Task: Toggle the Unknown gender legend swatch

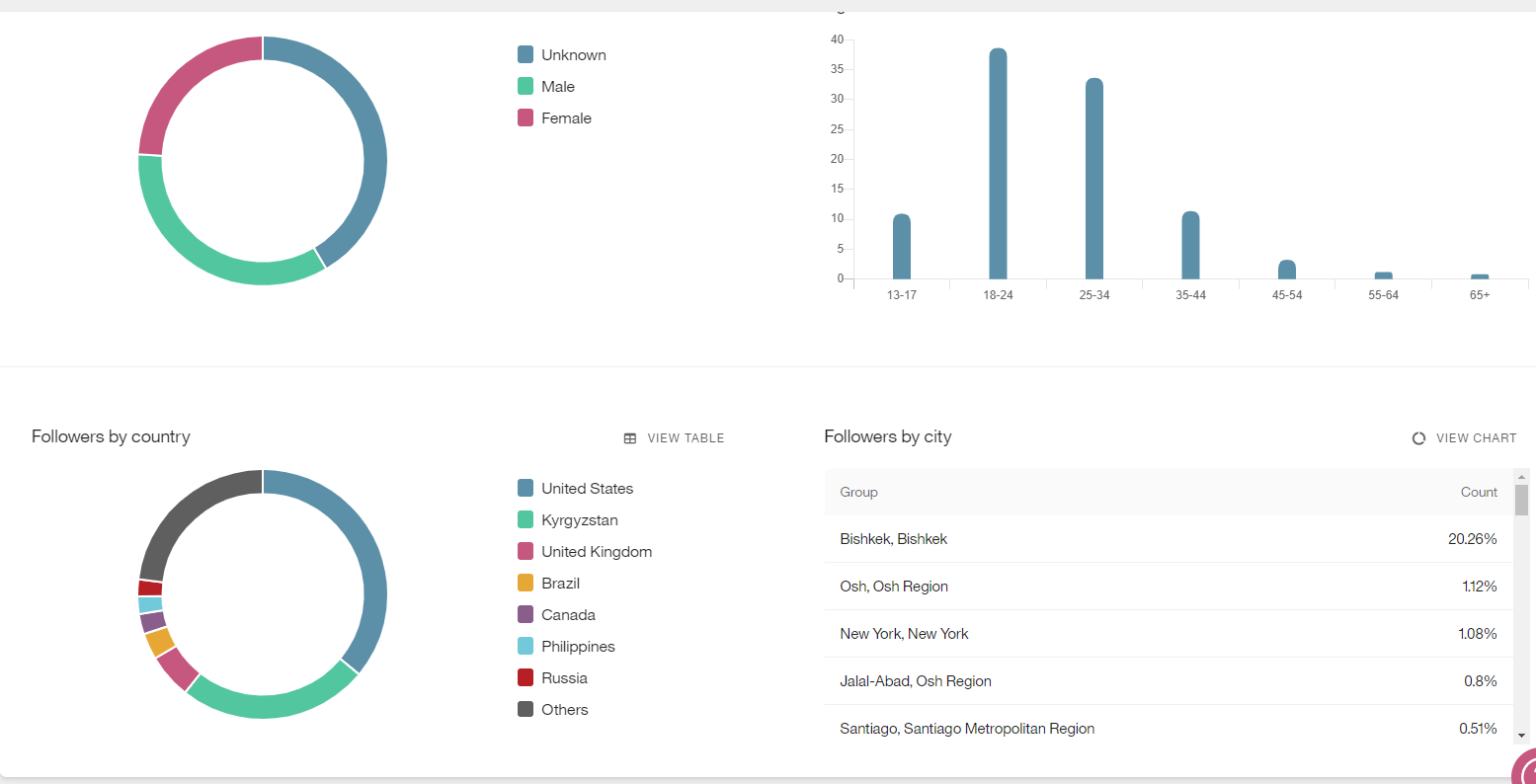Action: (x=525, y=55)
